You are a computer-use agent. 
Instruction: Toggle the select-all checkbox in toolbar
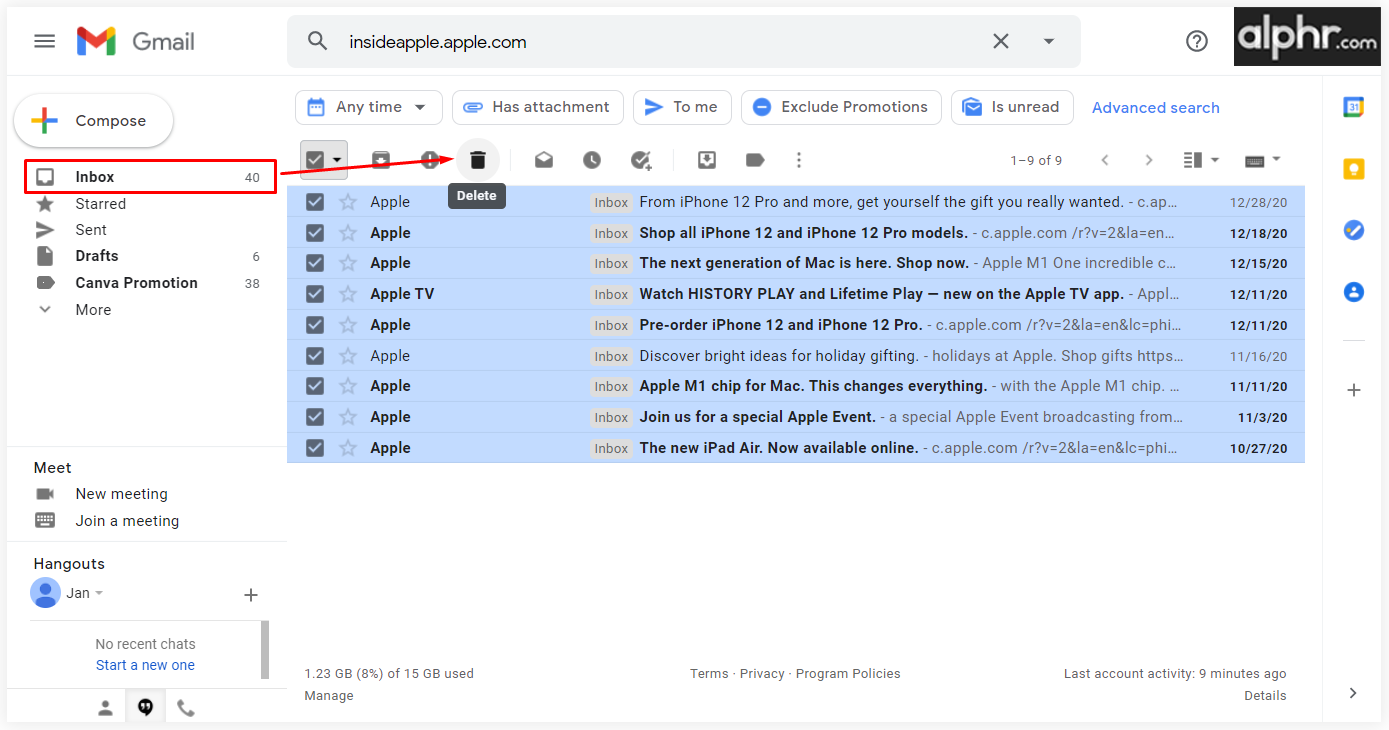315,160
